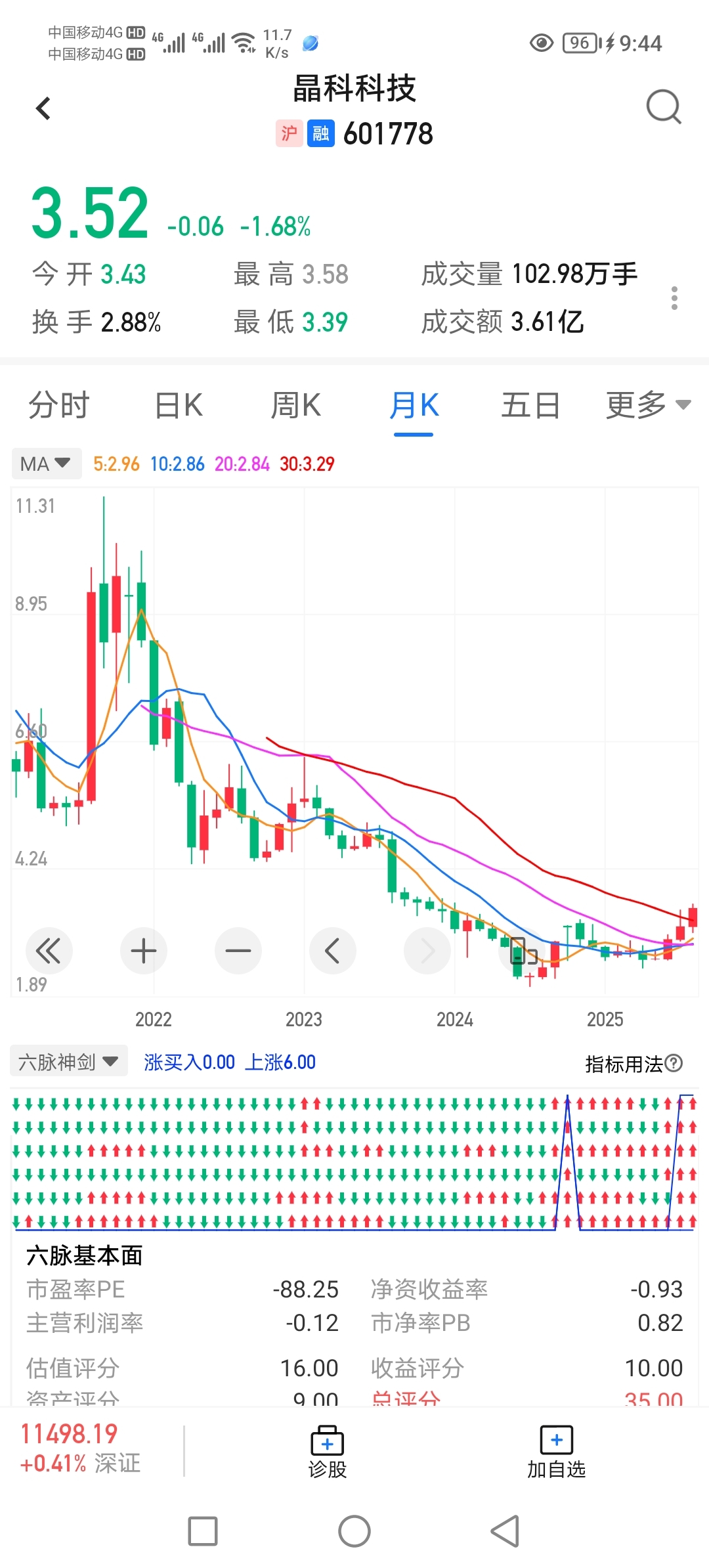Image resolution: width=709 pixels, height=1568 pixels.
Task: Tap 成交额 3.61亿 value
Action: click(x=548, y=322)
